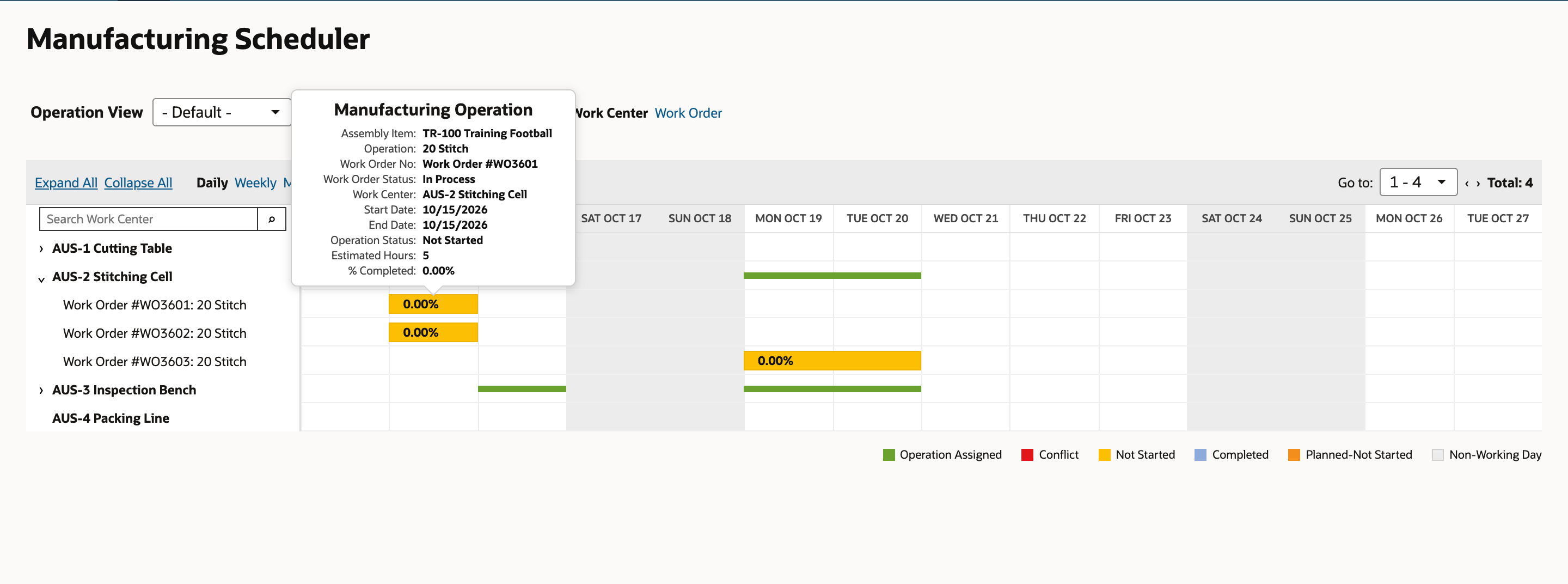Click Non-Working Day gray legend swatch
This screenshot has height=584, width=1568.
[1438, 455]
